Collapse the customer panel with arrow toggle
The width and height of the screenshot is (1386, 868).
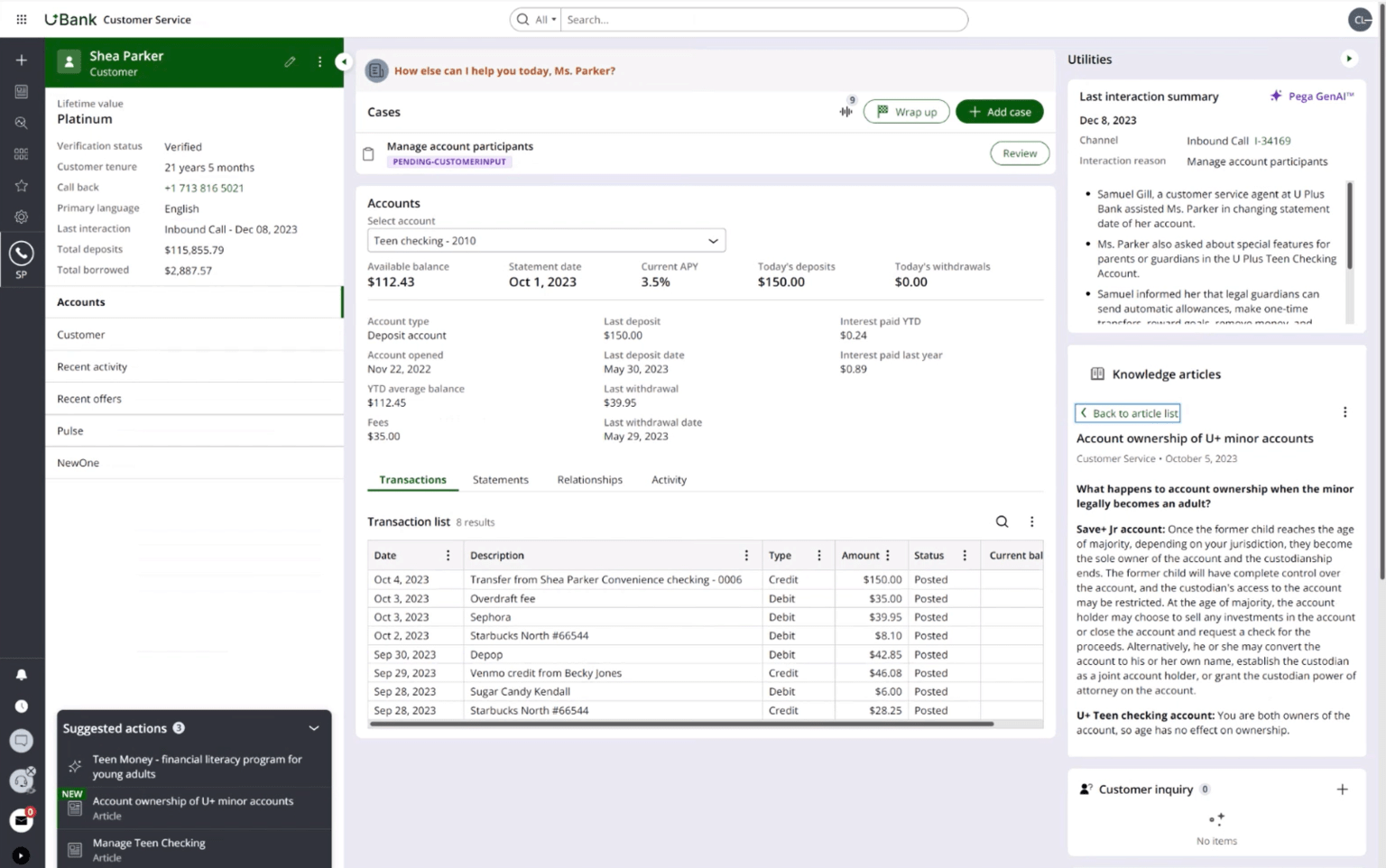[x=343, y=61]
